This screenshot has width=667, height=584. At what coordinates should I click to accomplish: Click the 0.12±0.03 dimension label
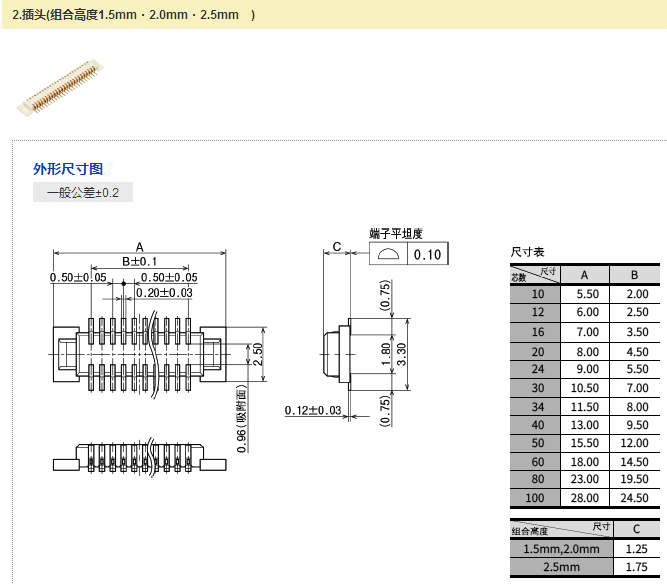[x=313, y=410]
